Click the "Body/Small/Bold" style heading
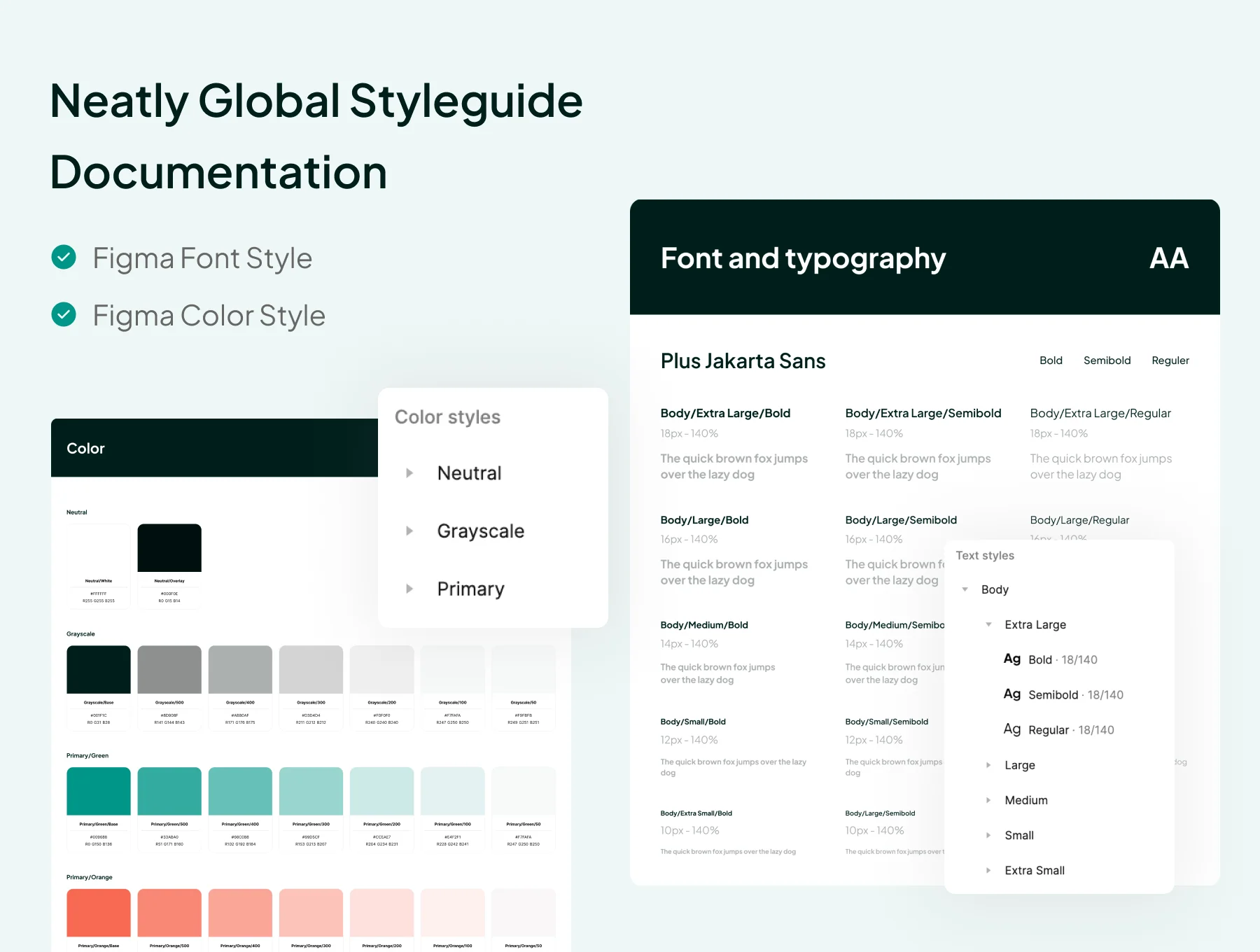This screenshot has height=952, width=1260. 693,722
